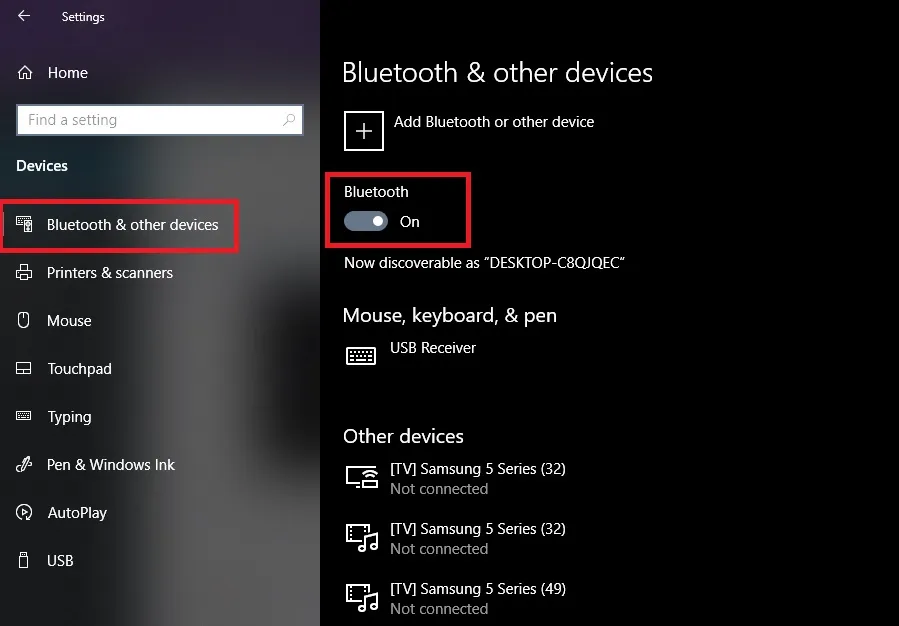Viewport: 899px width, 626px height.
Task: Click the Find a setting search field
Action: (150, 119)
